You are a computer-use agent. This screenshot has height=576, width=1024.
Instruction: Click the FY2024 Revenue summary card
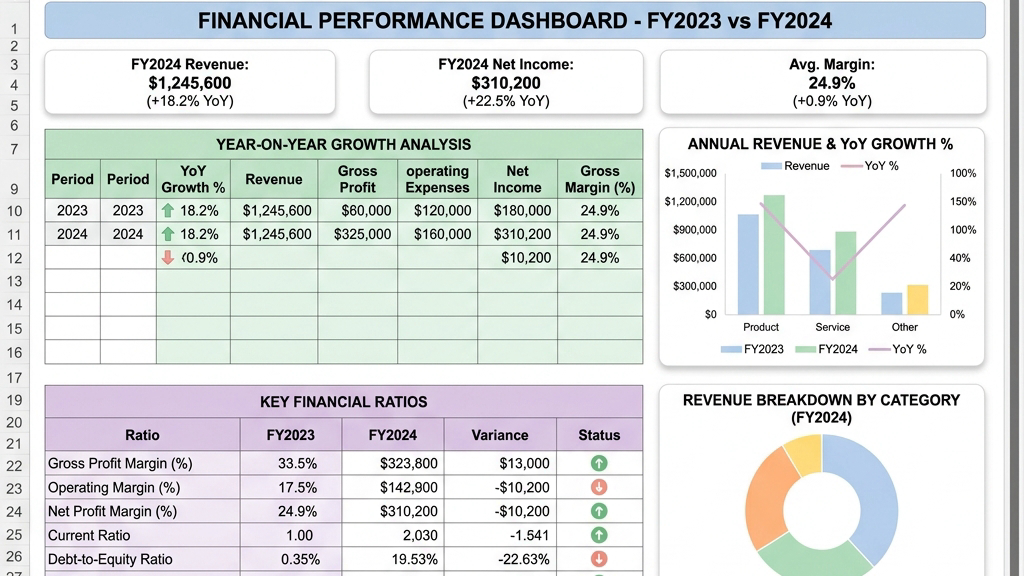(x=190, y=82)
